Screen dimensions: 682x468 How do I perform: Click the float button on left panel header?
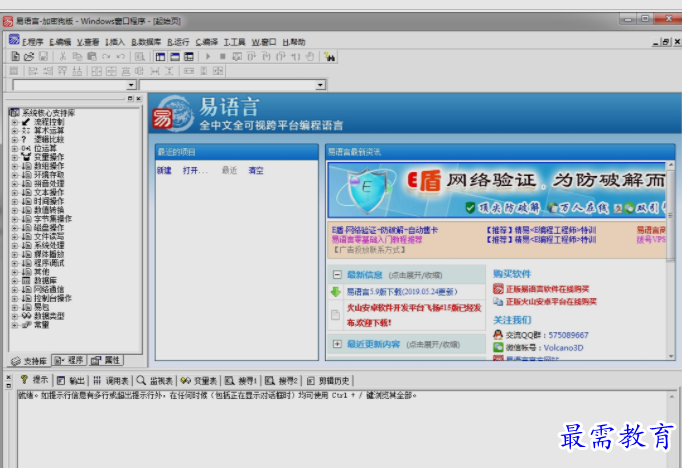point(130,99)
